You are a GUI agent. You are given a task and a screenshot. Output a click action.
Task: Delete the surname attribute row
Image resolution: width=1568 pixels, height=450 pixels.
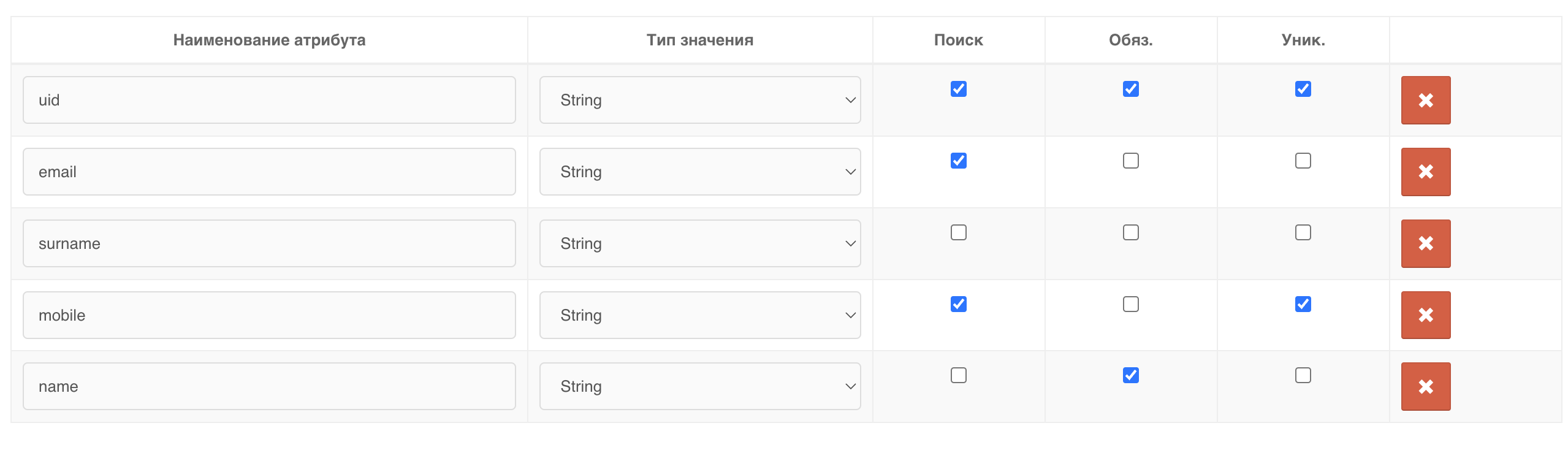1425,243
